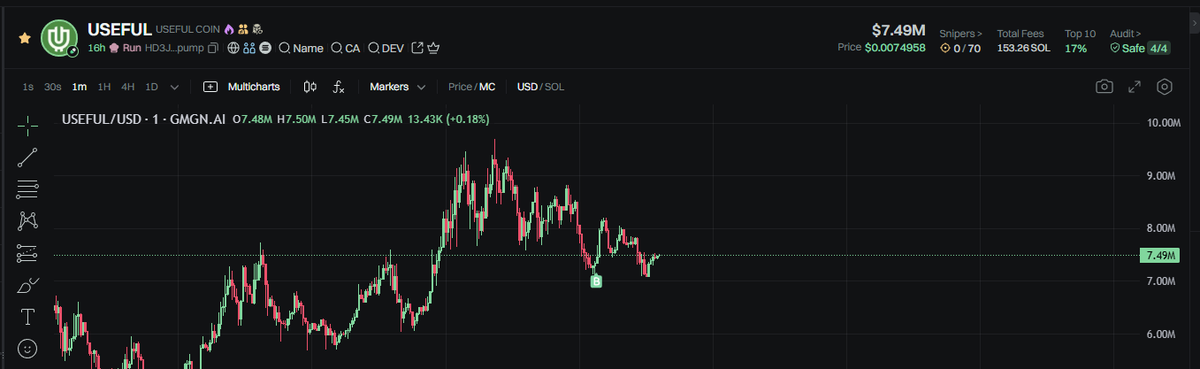
Task: Open the candlestick chart type selector
Action: (x=310, y=87)
